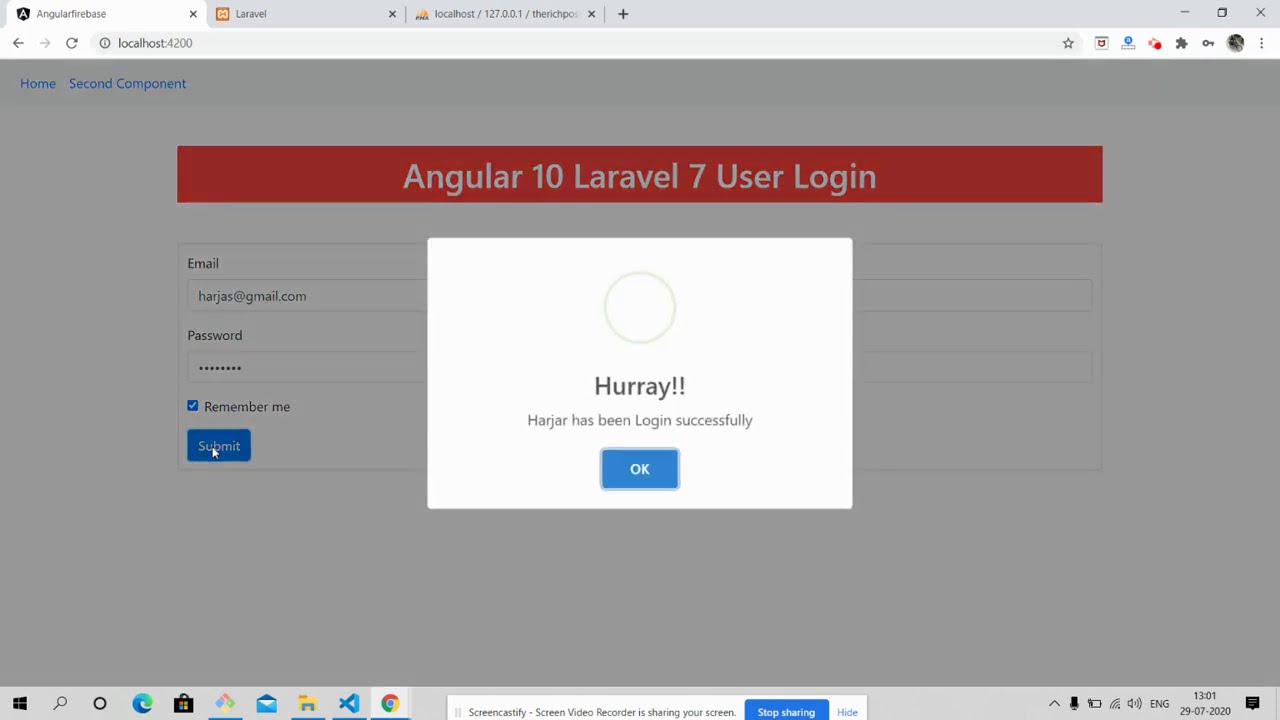The height and width of the screenshot is (720, 1280).
Task: Click the Submit button
Action: (x=219, y=446)
